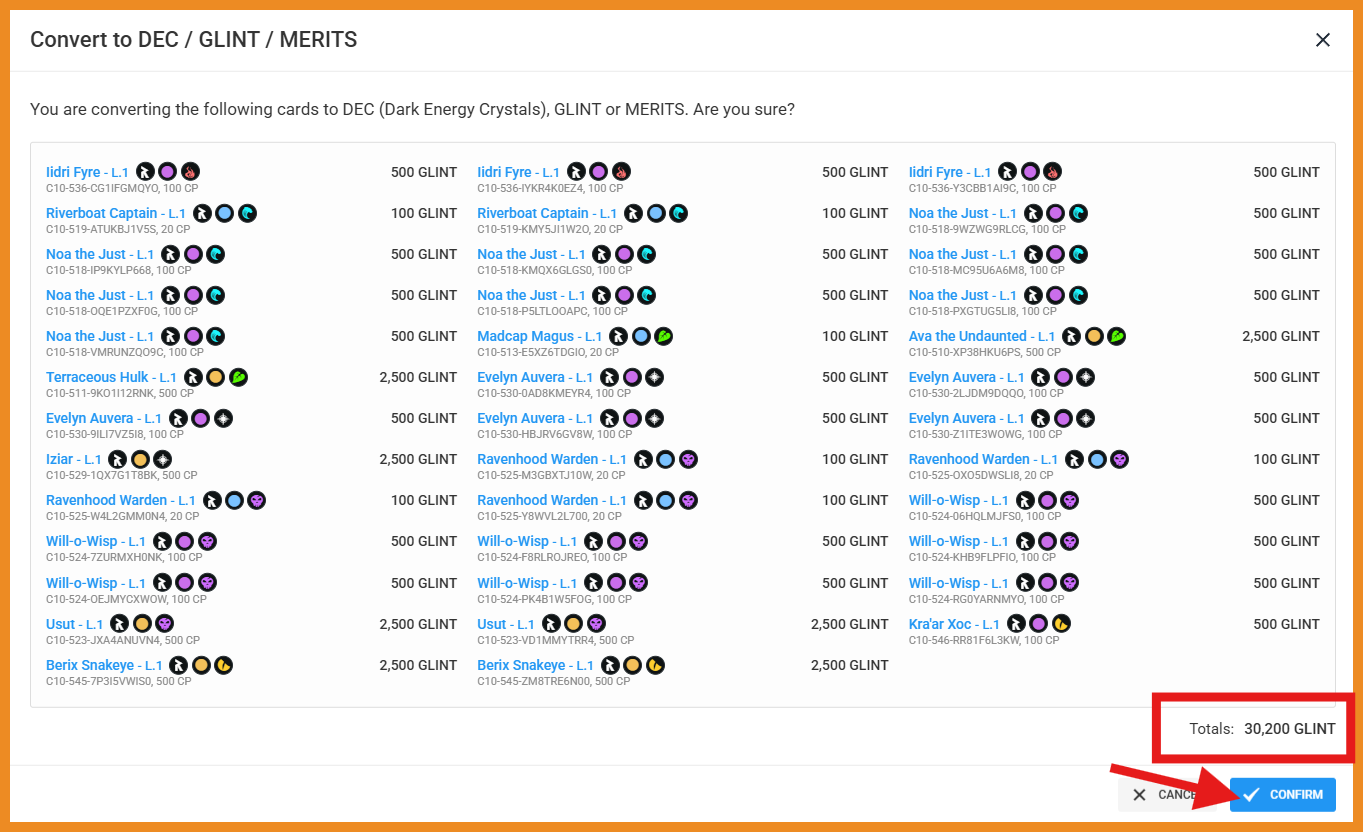Click the 30,200 GLINT totals value
Viewport: 1363px width, 832px height.
(x=1289, y=729)
